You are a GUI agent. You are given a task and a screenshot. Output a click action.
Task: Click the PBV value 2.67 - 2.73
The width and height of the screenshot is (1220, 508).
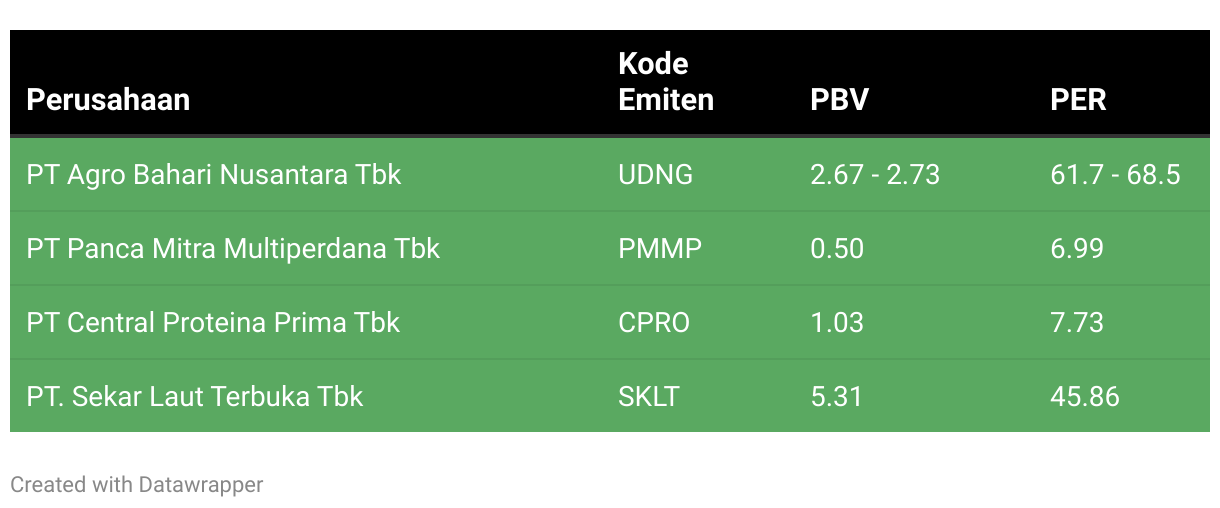[x=875, y=175]
